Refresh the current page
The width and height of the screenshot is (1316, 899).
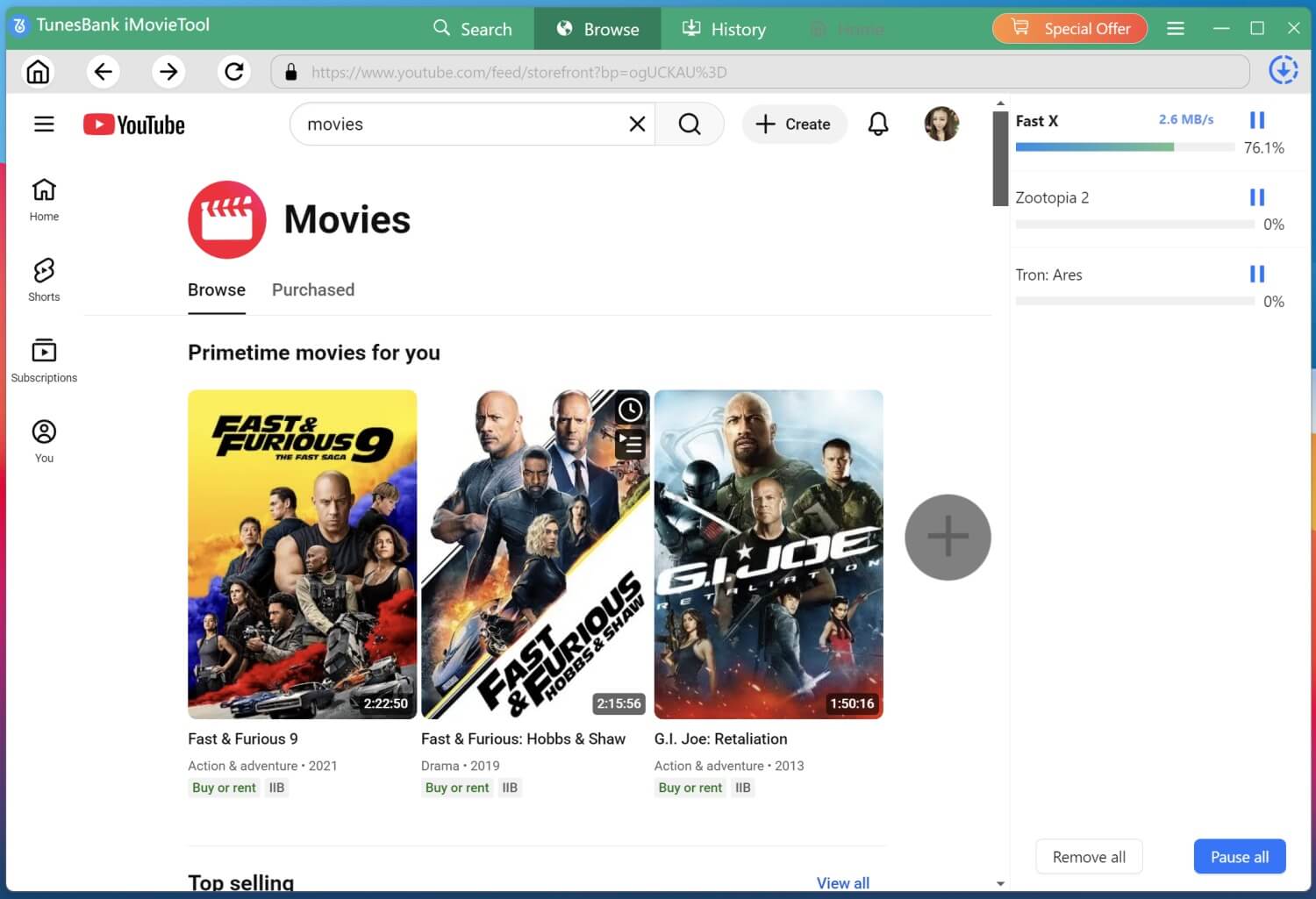click(x=233, y=71)
